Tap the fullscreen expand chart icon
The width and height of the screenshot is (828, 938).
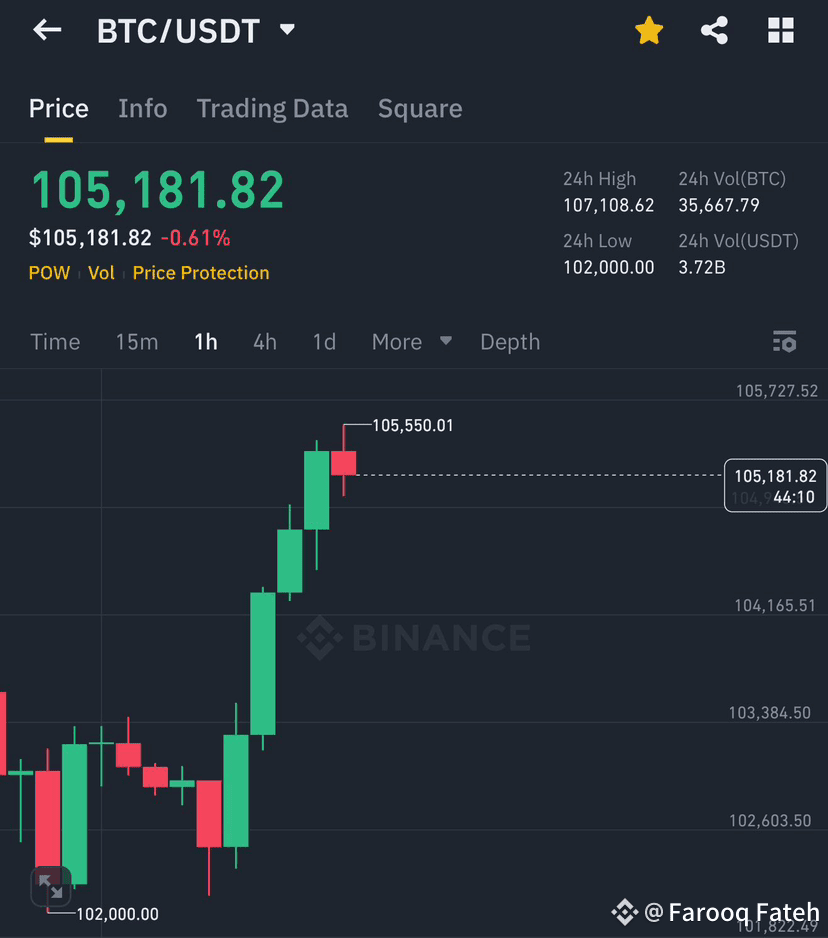[x=51, y=887]
